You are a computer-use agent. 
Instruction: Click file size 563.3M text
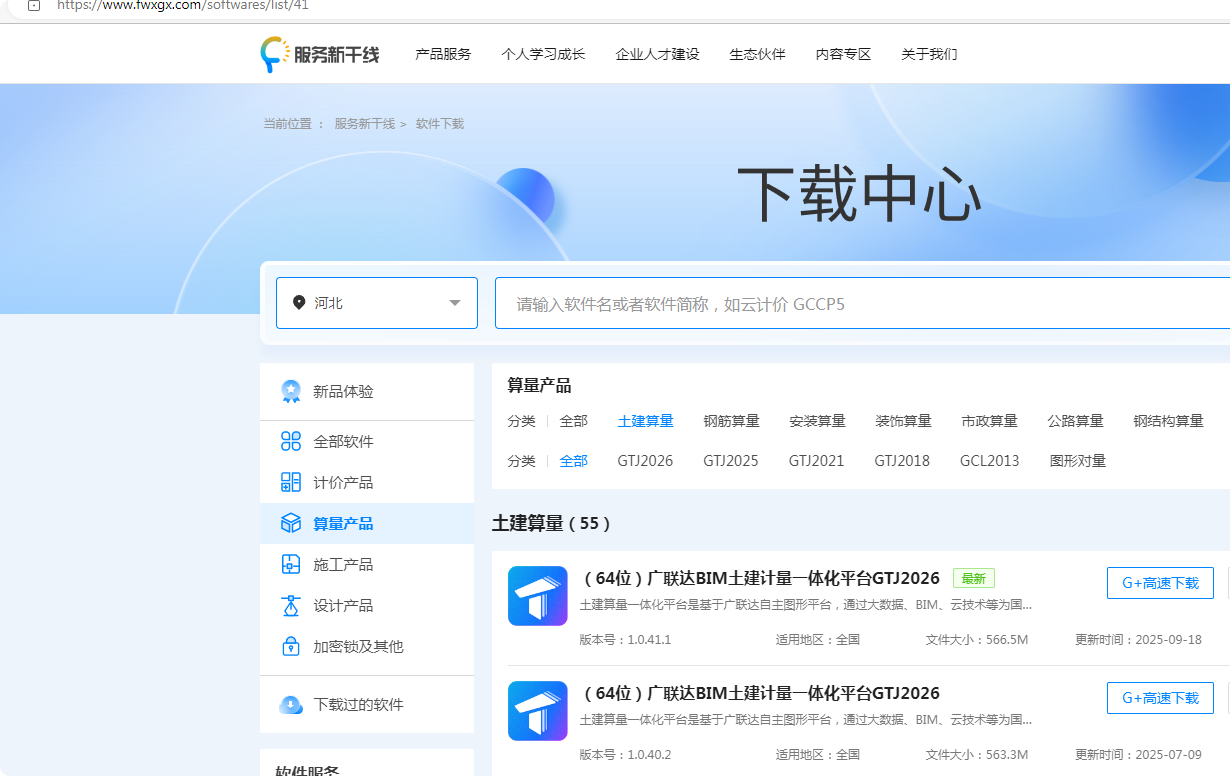click(x=977, y=755)
